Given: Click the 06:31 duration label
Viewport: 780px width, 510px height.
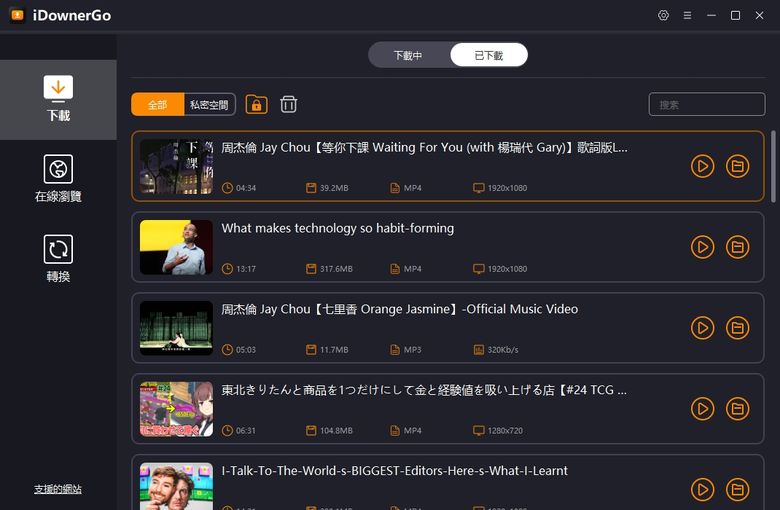Looking at the screenshot, I should [x=246, y=430].
